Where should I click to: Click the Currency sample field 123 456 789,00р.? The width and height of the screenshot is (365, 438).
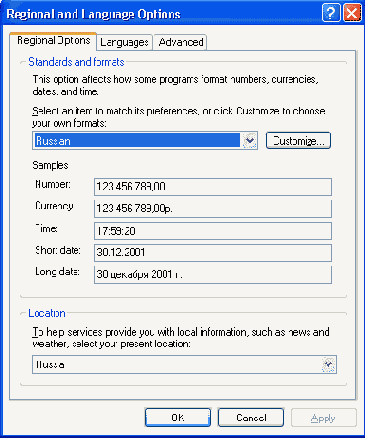[x=213, y=209]
